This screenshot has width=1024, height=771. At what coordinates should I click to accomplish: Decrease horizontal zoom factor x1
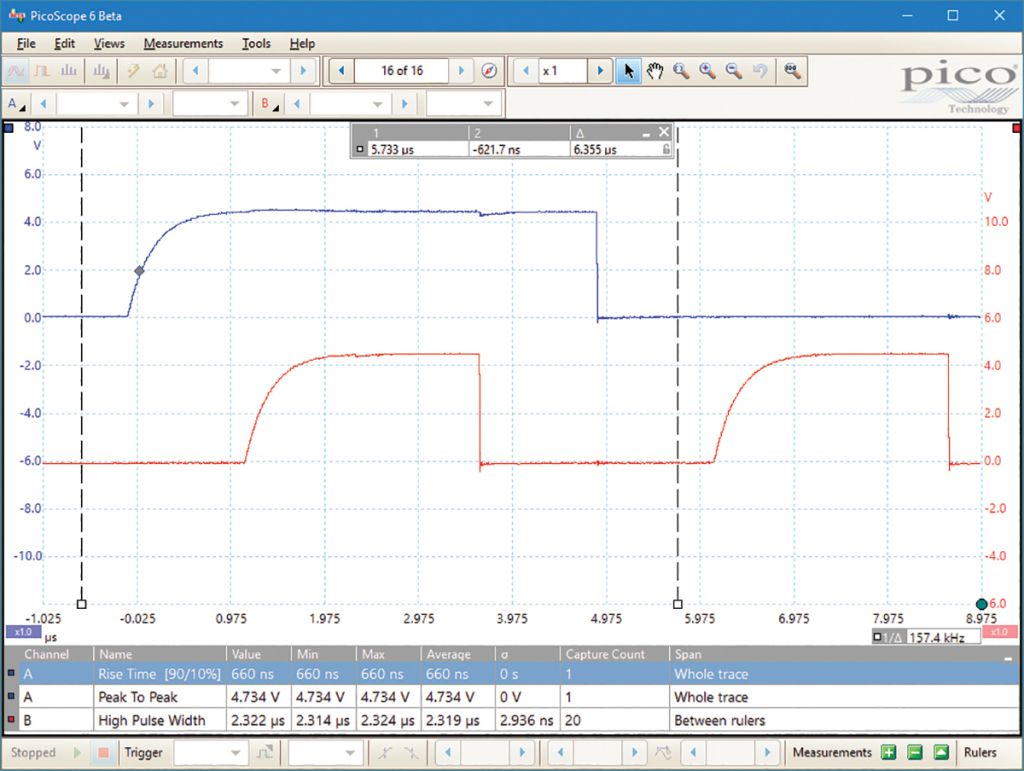click(526, 71)
